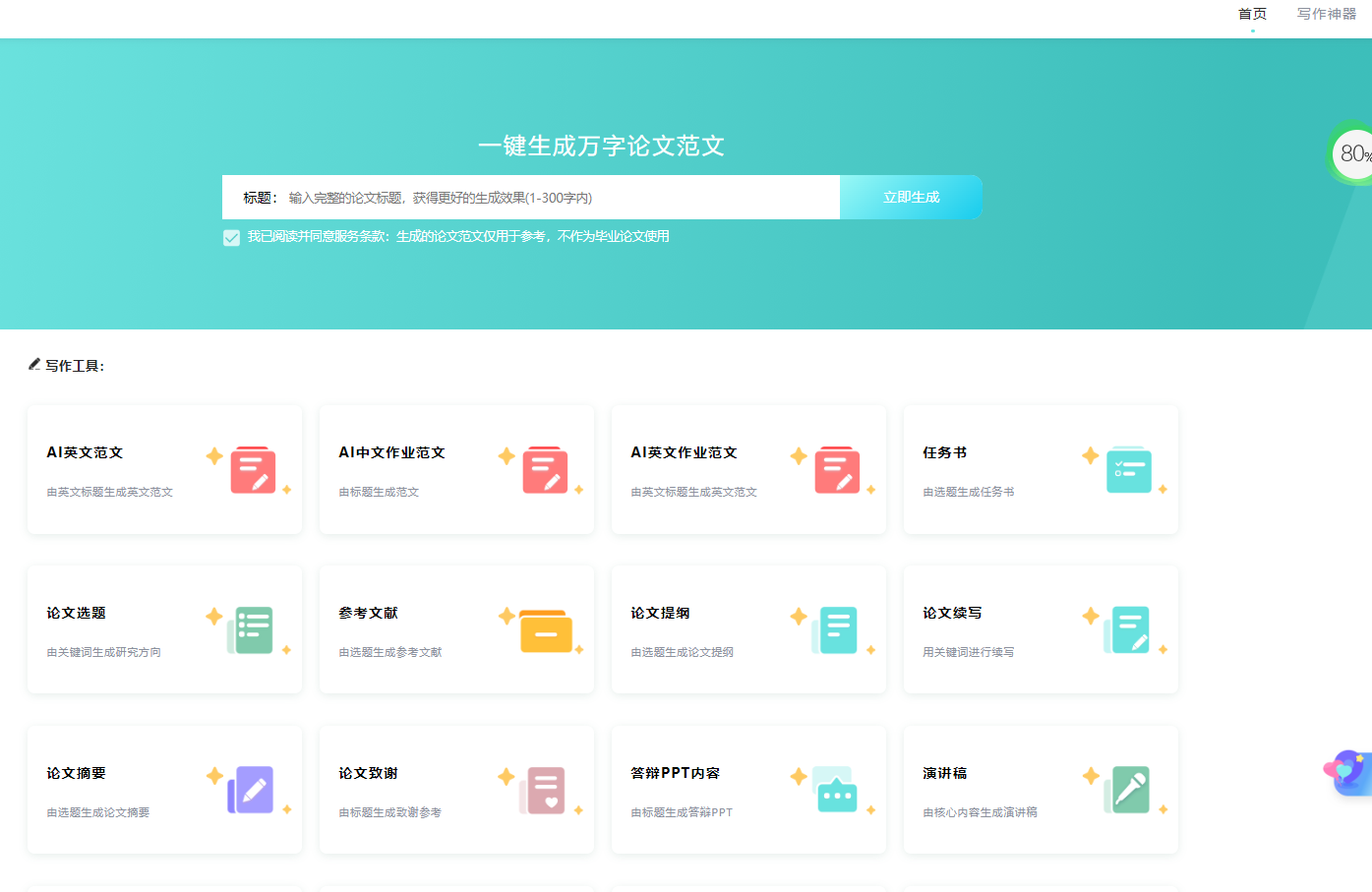Click the 参考文献 yellow folder icon
Viewport: 1372px width, 892px height.
coord(545,630)
